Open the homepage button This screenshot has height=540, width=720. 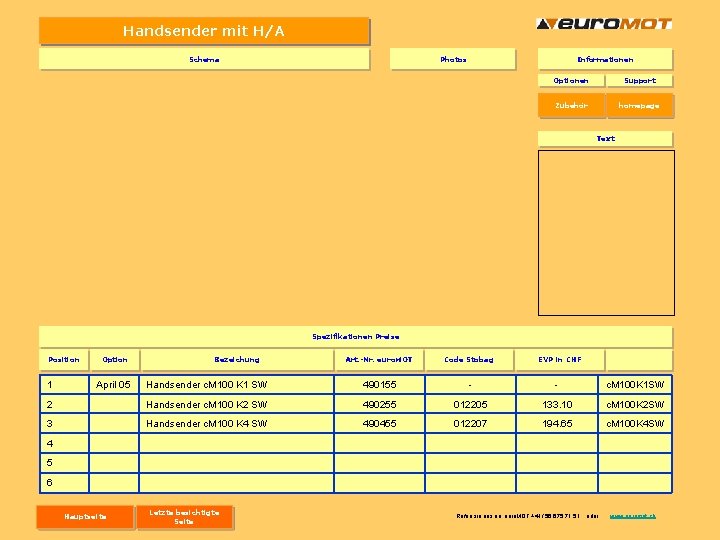(639, 106)
